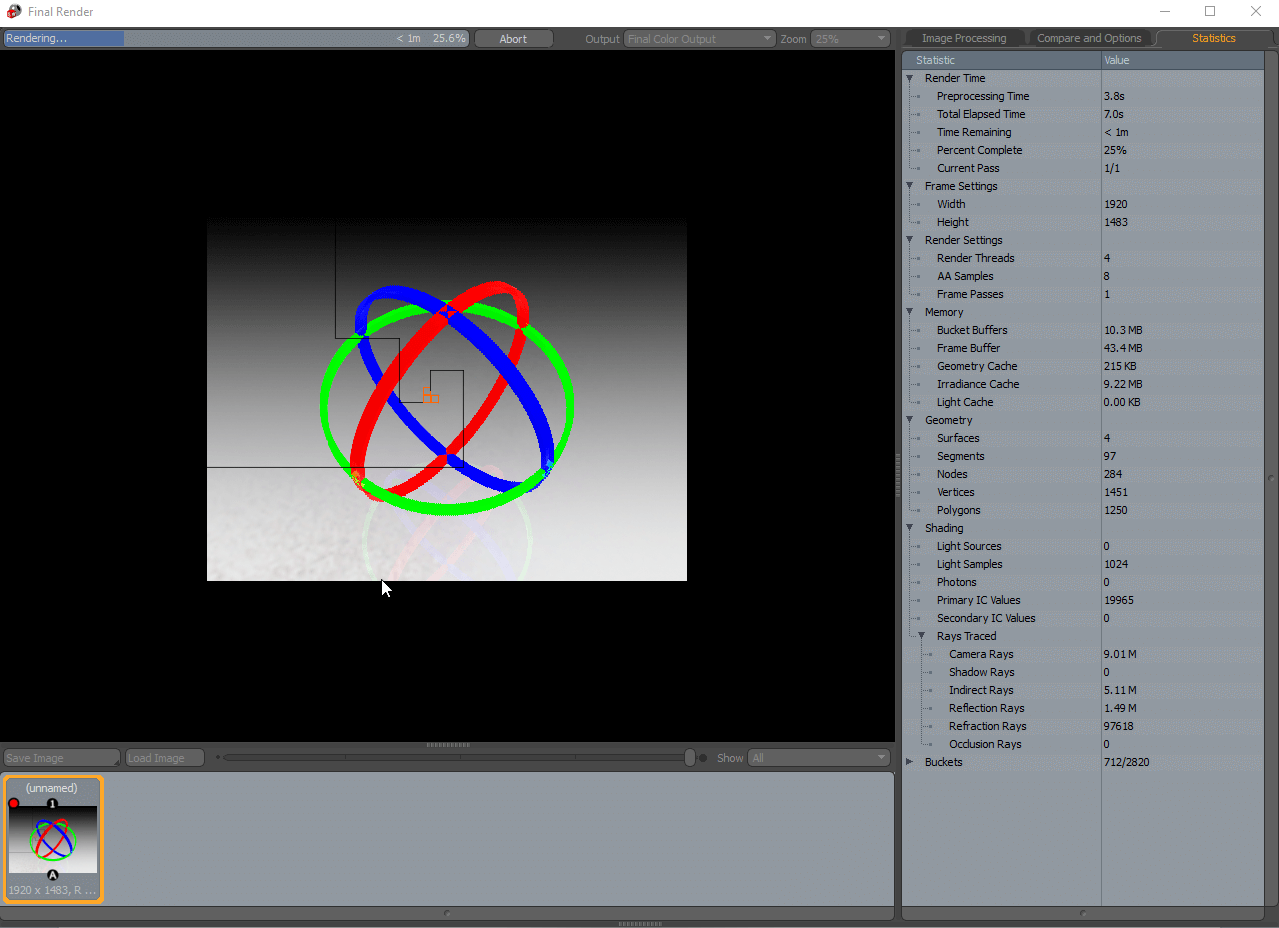This screenshot has width=1279, height=928.
Task: Click the Value column header
Action: click(x=1183, y=60)
